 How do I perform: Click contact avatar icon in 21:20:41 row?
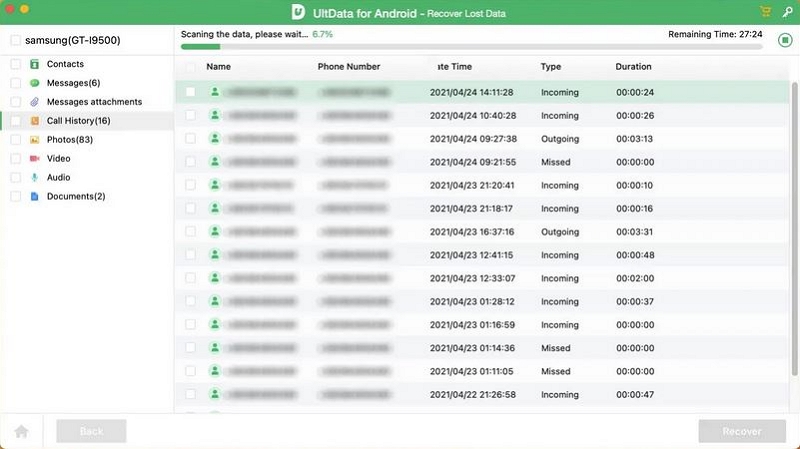tap(215, 185)
